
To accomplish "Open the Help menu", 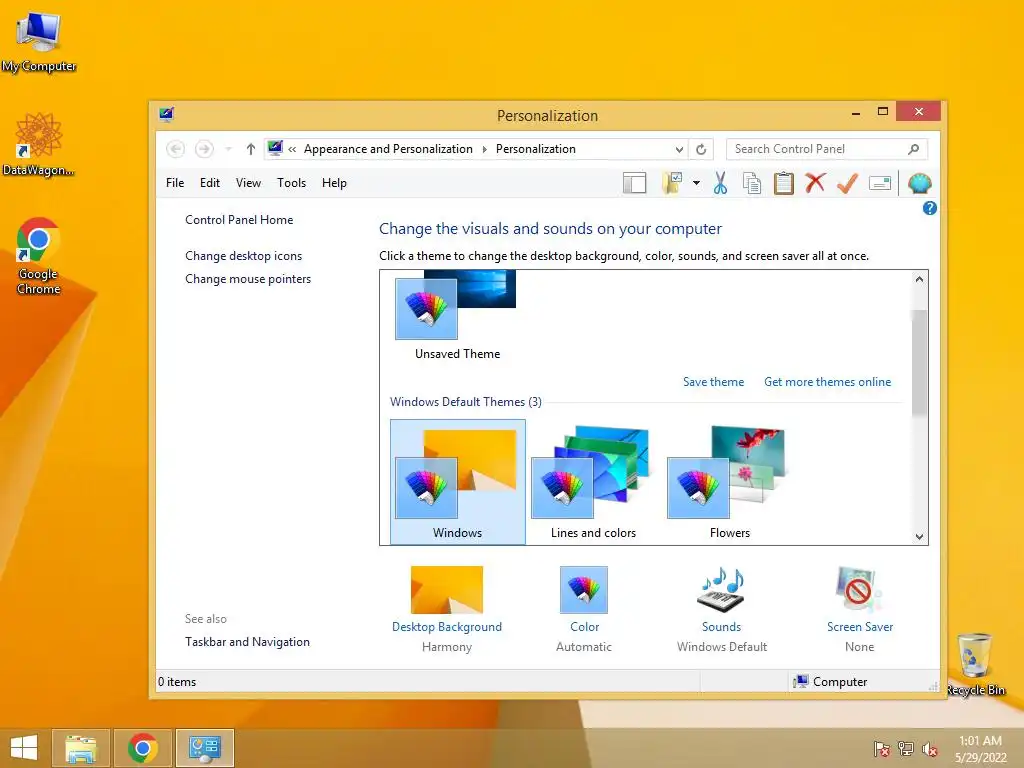I will pos(334,183).
